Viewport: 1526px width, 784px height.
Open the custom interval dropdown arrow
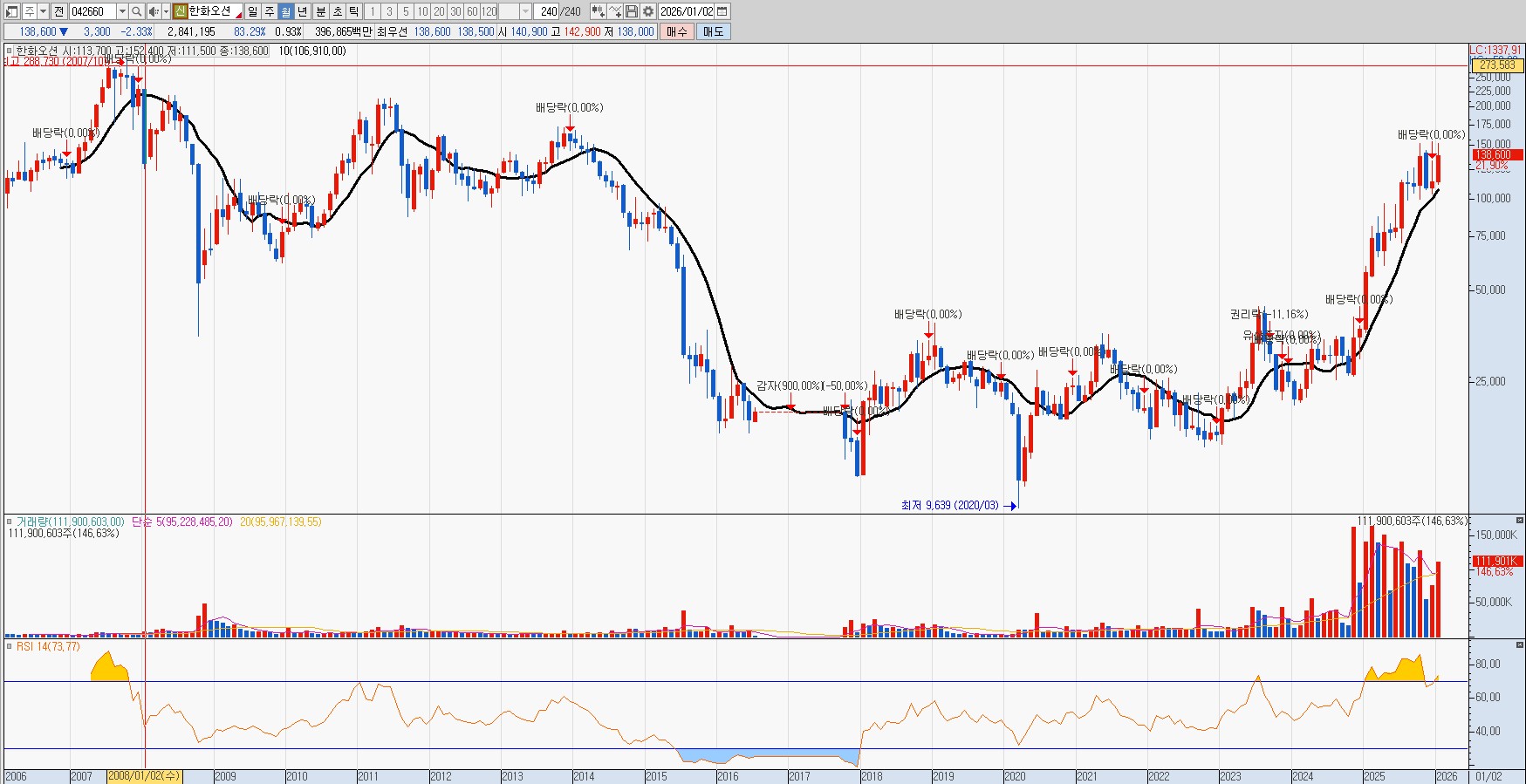pyautogui.click(x=525, y=11)
